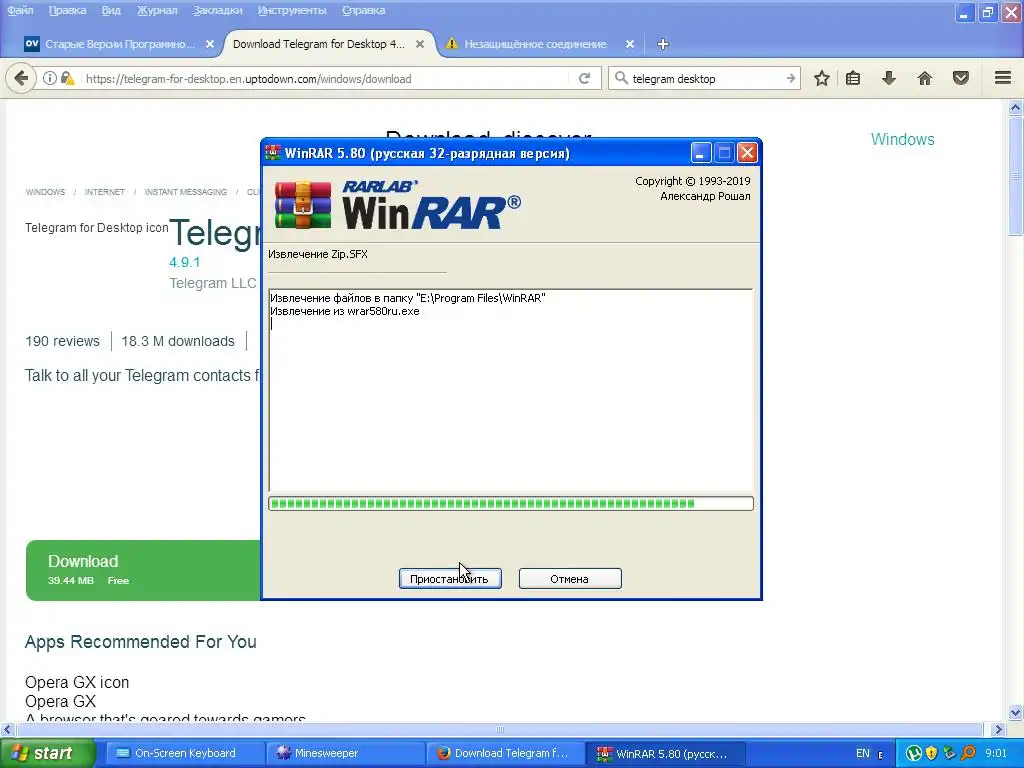Click the WinRAR extraction progress bar
The image size is (1024, 768).
[x=511, y=504]
